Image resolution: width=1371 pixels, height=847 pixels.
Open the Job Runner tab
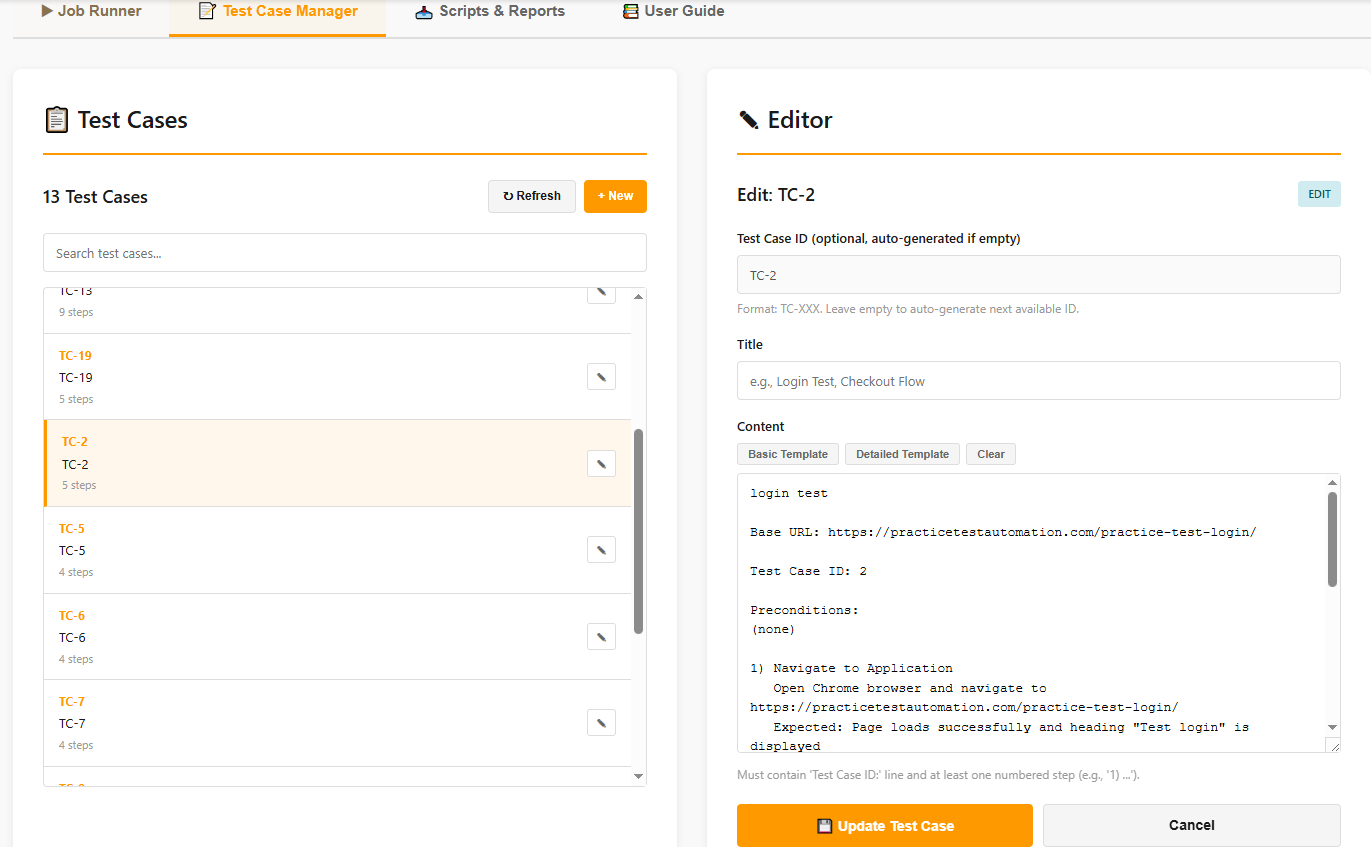[91, 12]
